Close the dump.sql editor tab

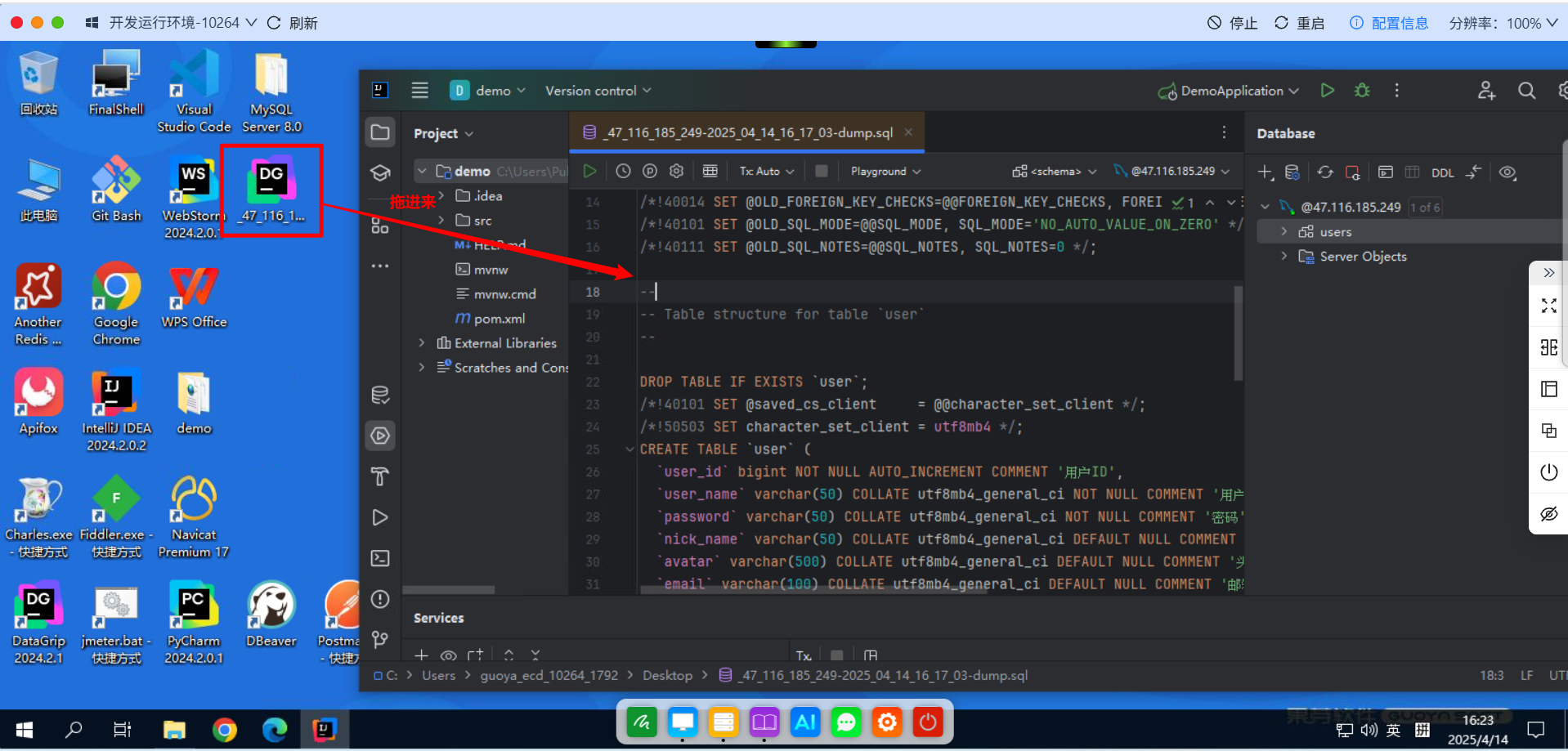908,132
